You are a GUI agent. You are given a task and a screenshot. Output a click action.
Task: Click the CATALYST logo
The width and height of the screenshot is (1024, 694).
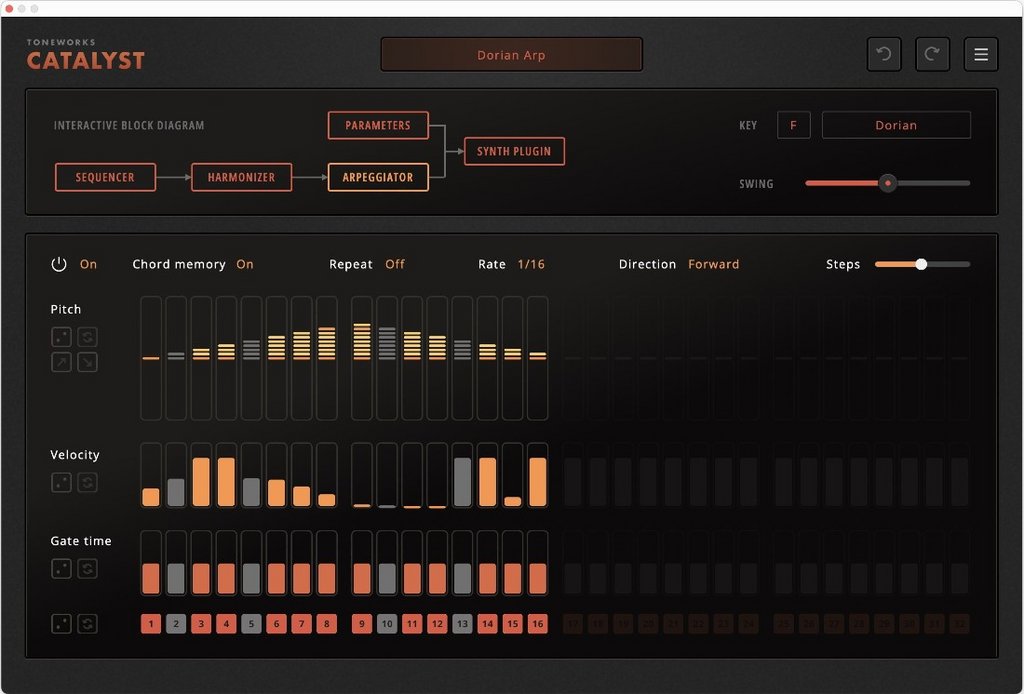[x=86, y=61]
